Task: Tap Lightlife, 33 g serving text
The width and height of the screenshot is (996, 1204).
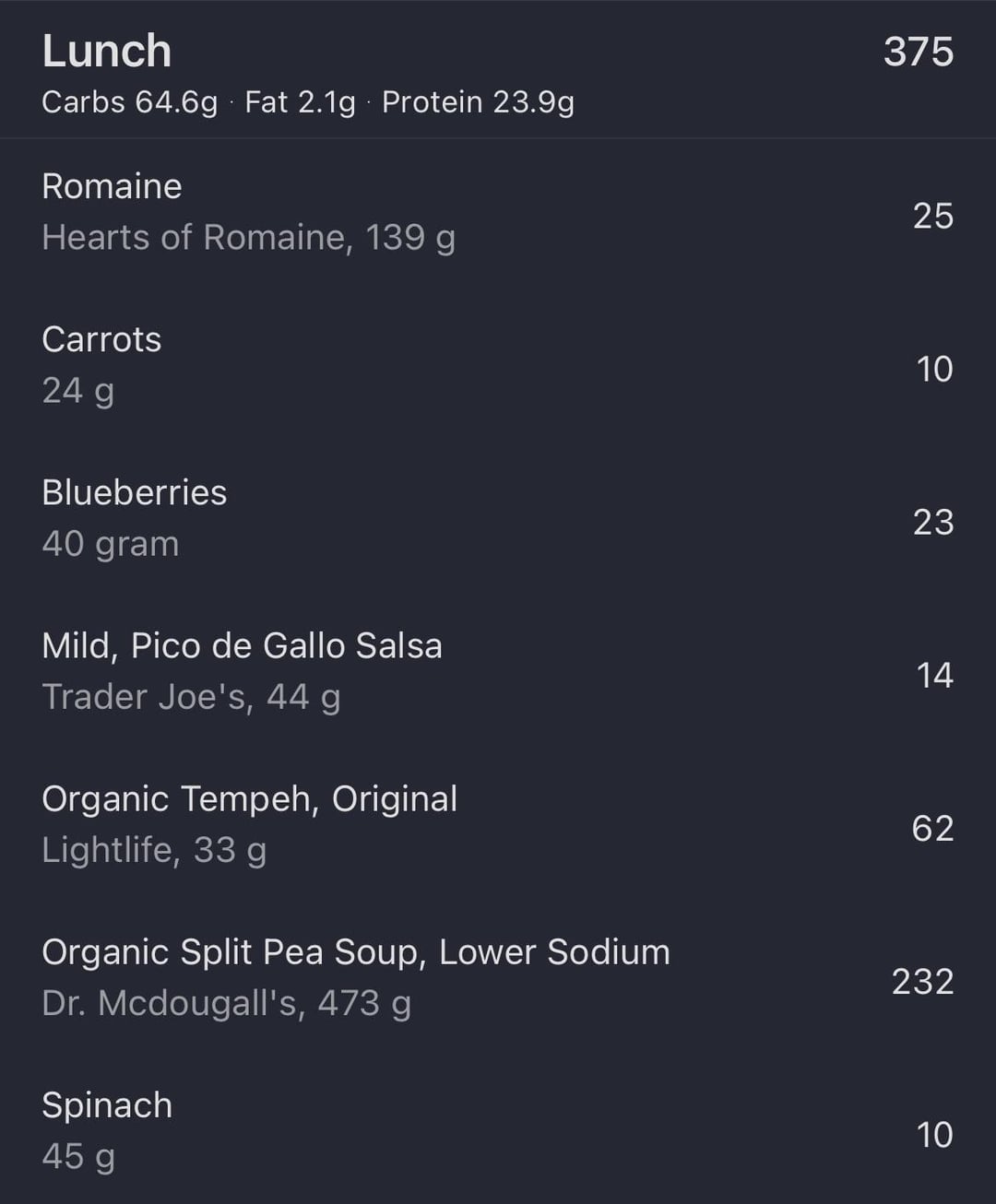Action: click(x=153, y=850)
